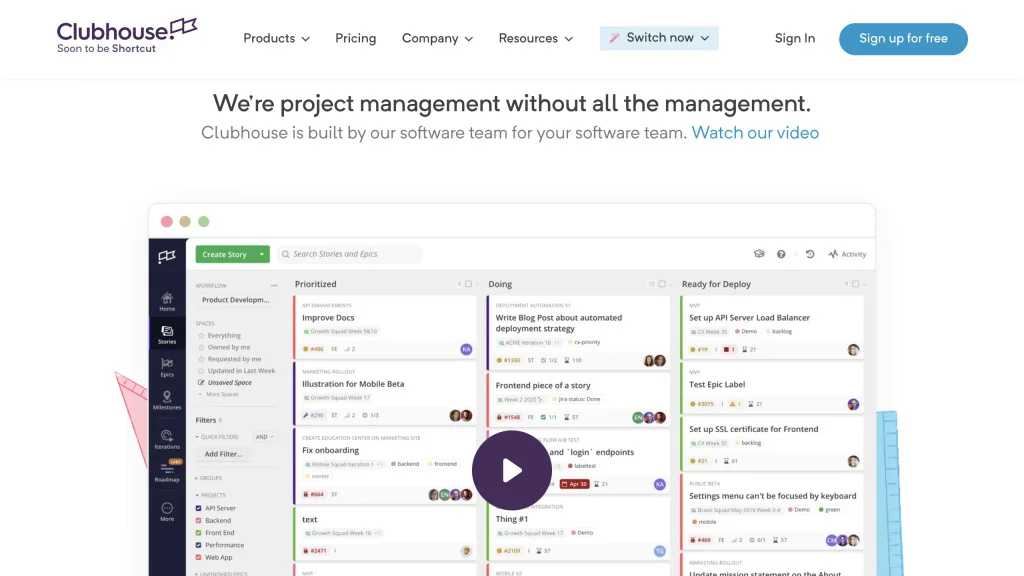Expand the Resources menu chevron
1024x576 pixels.
pos(569,39)
